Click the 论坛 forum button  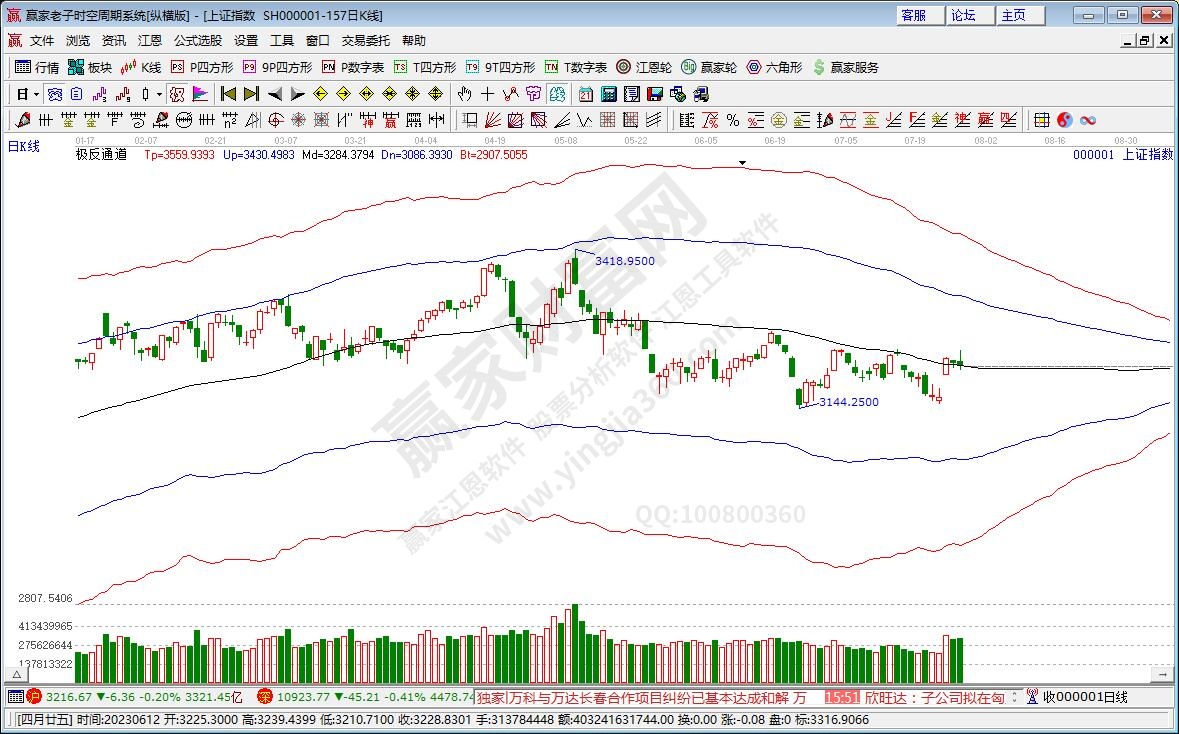click(x=963, y=15)
